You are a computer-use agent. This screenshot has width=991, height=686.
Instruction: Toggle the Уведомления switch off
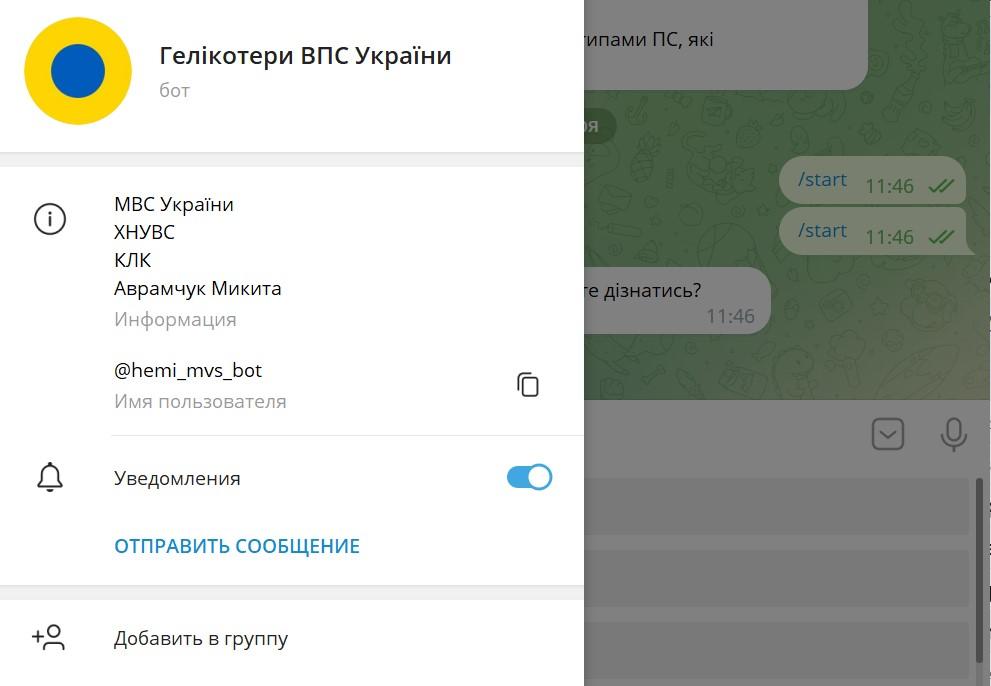[529, 477]
